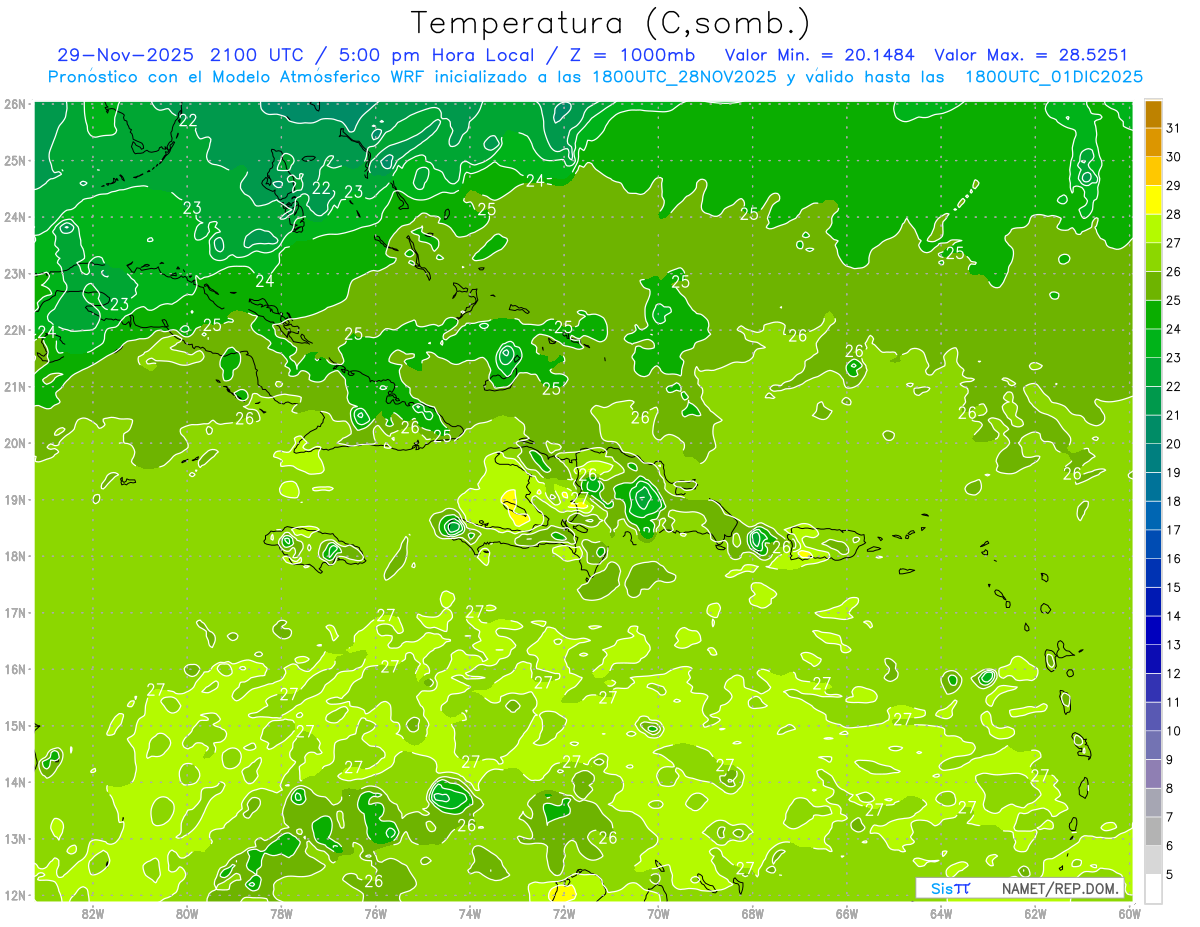Click the '25N' latitude axis label
The height and width of the screenshot is (927, 1200).
click(15, 160)
